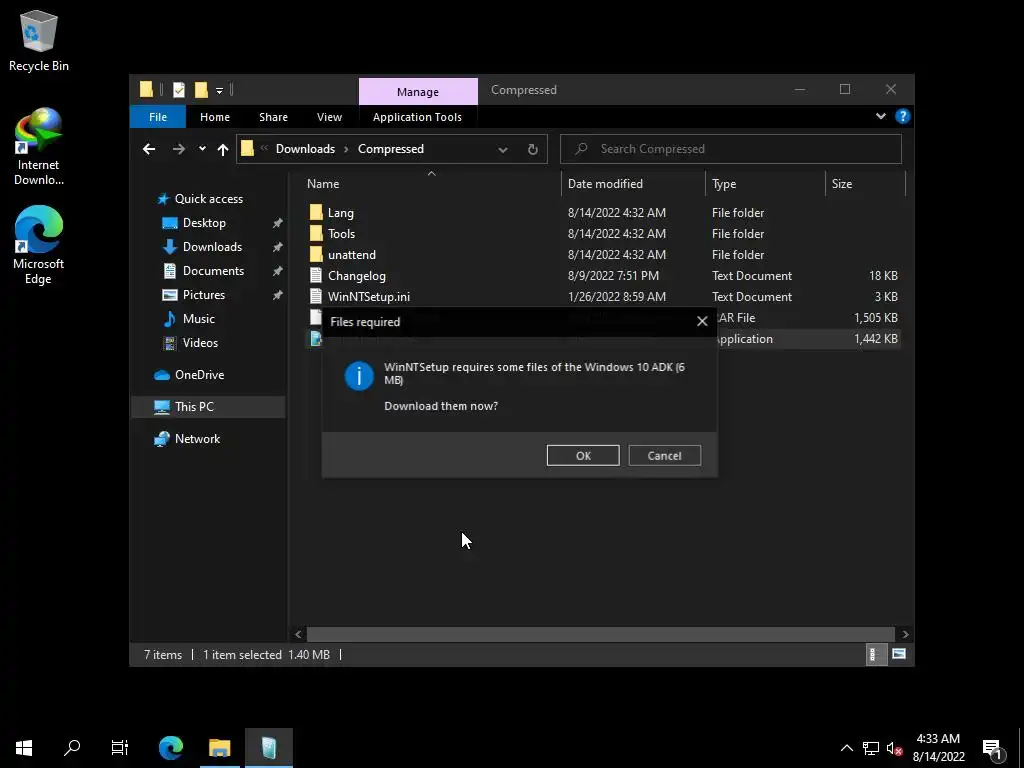The height and width of the screenshot is (768, 1024).
Task: Select OneDrive in the navigation pane
Action: 199,375
